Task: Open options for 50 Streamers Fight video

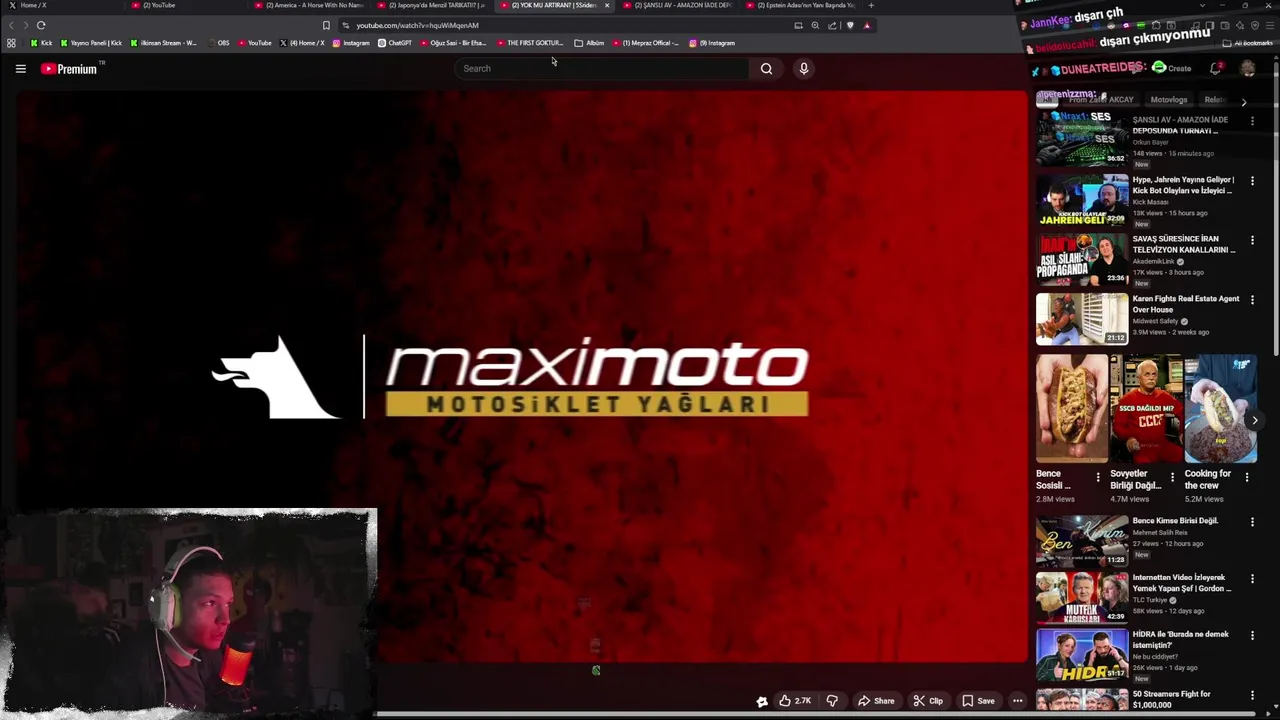Action: (1252, 695)
